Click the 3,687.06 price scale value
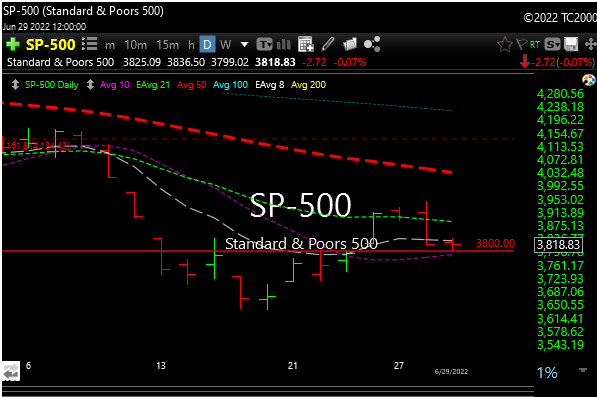The height and width of the screenshot is (397, 597). click(560, 292)
